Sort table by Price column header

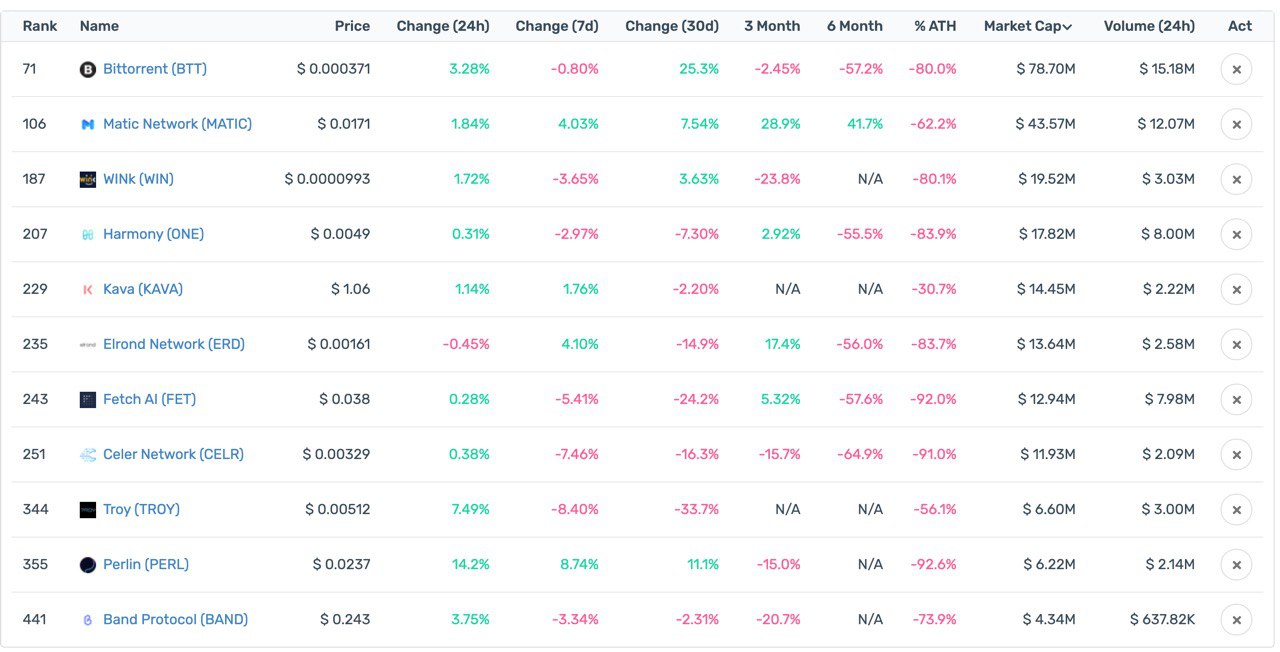pyautogui.click(x=352, y=26)
